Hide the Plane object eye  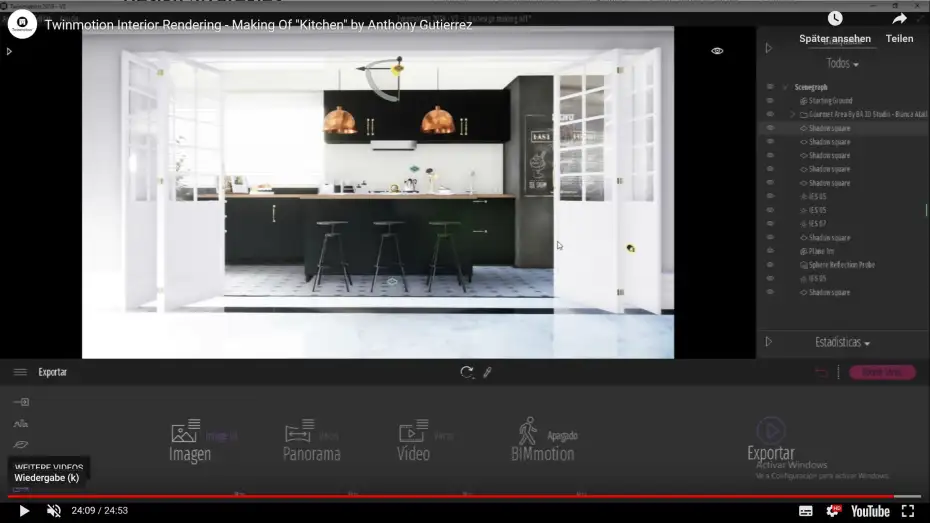[770, 251]
